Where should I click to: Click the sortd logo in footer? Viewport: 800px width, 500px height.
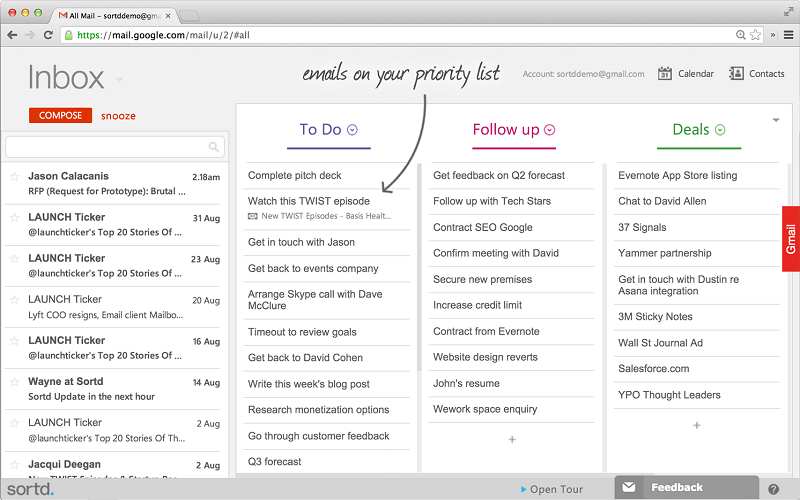pyautogui.click(x=30, y=489)
